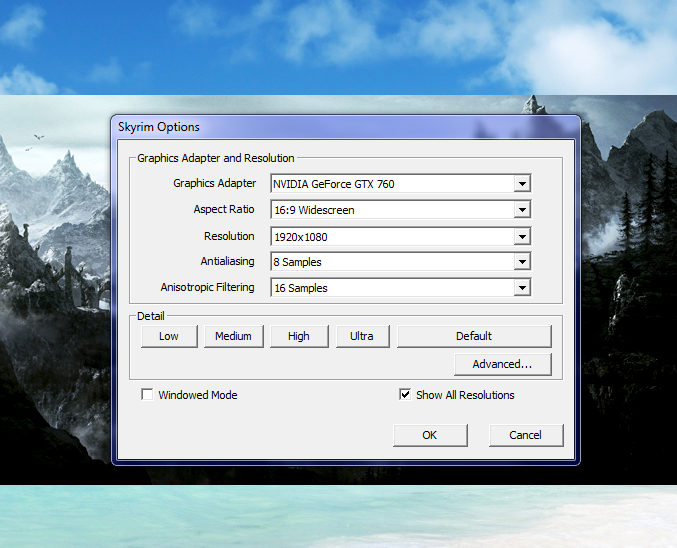Viewport: 677px width, 548px height.
Task: Click the Graphics Adapter and Resolution heading
Action: coord(215,158)
